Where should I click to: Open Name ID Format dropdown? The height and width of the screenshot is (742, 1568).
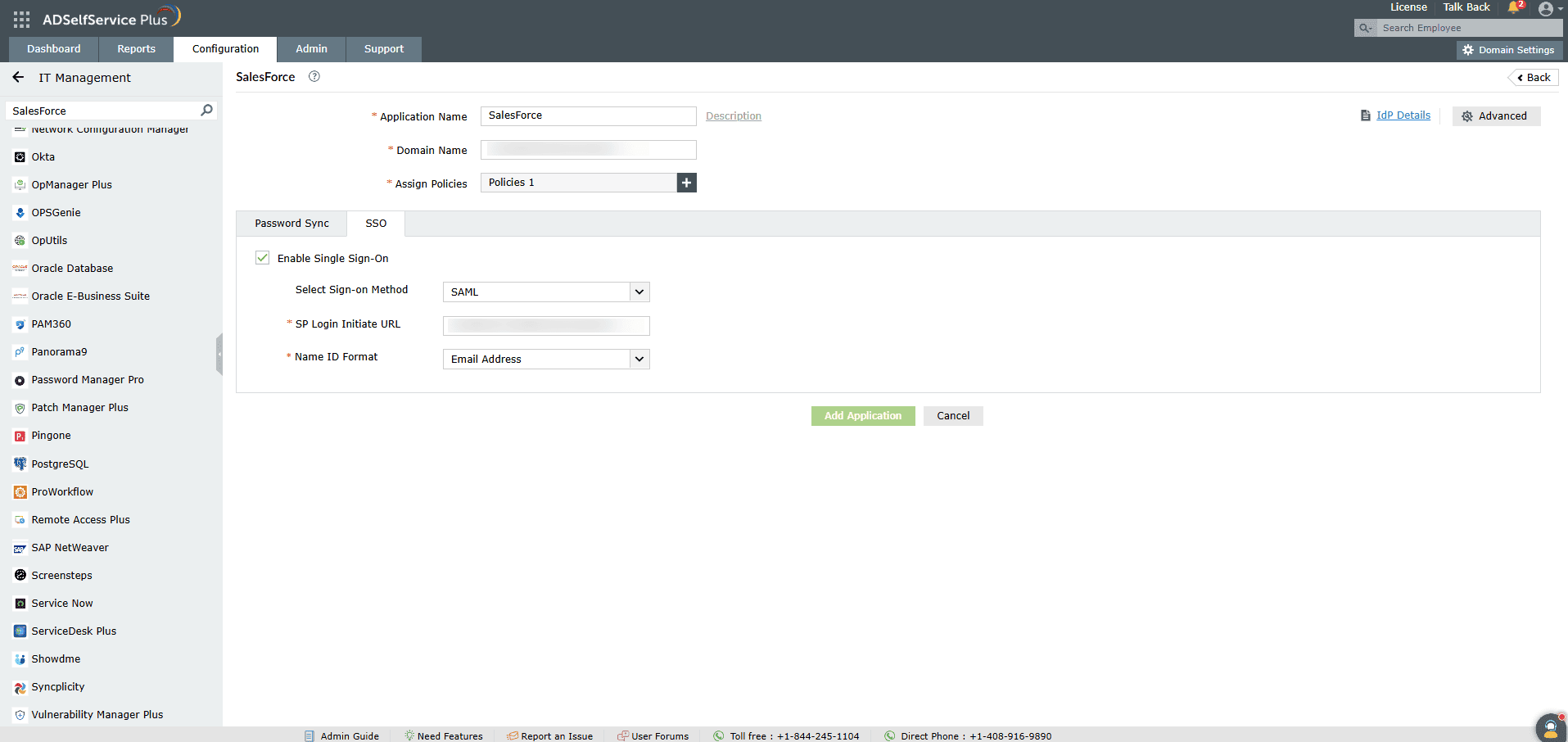pyautogui.click(x=546, y=359)
